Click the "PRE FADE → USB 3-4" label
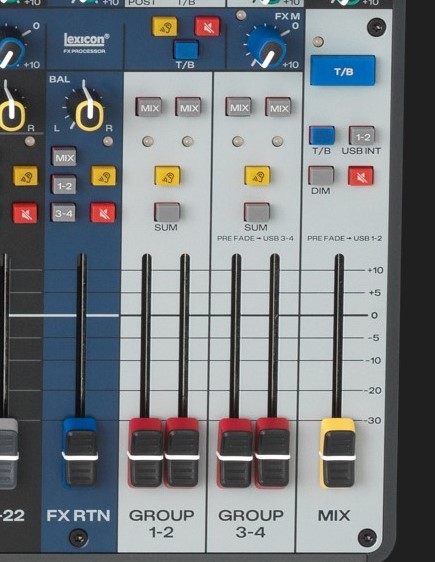Viewport: 435px width, 562px height. coord(255,238)
